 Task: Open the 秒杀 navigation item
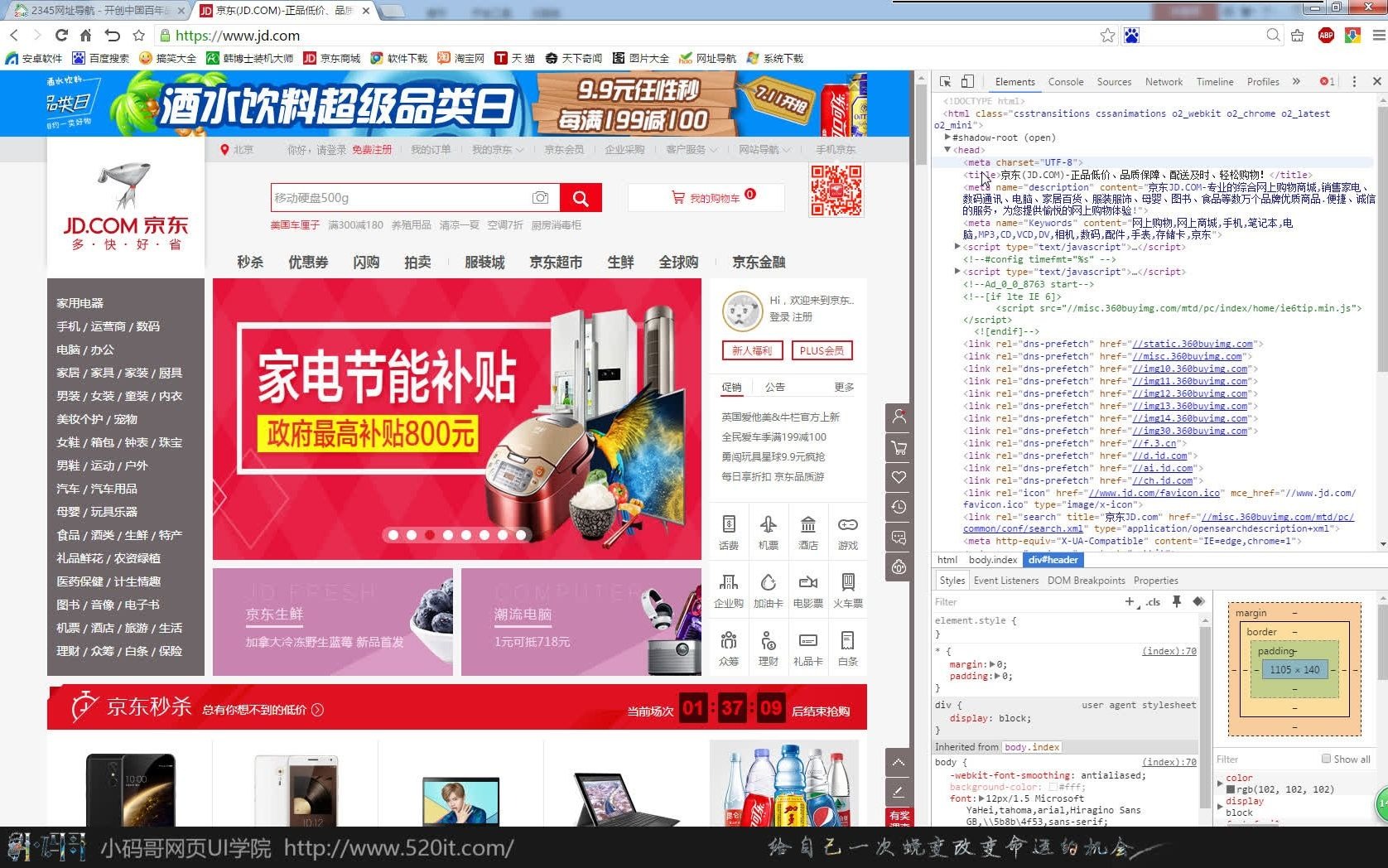point(250,262)
